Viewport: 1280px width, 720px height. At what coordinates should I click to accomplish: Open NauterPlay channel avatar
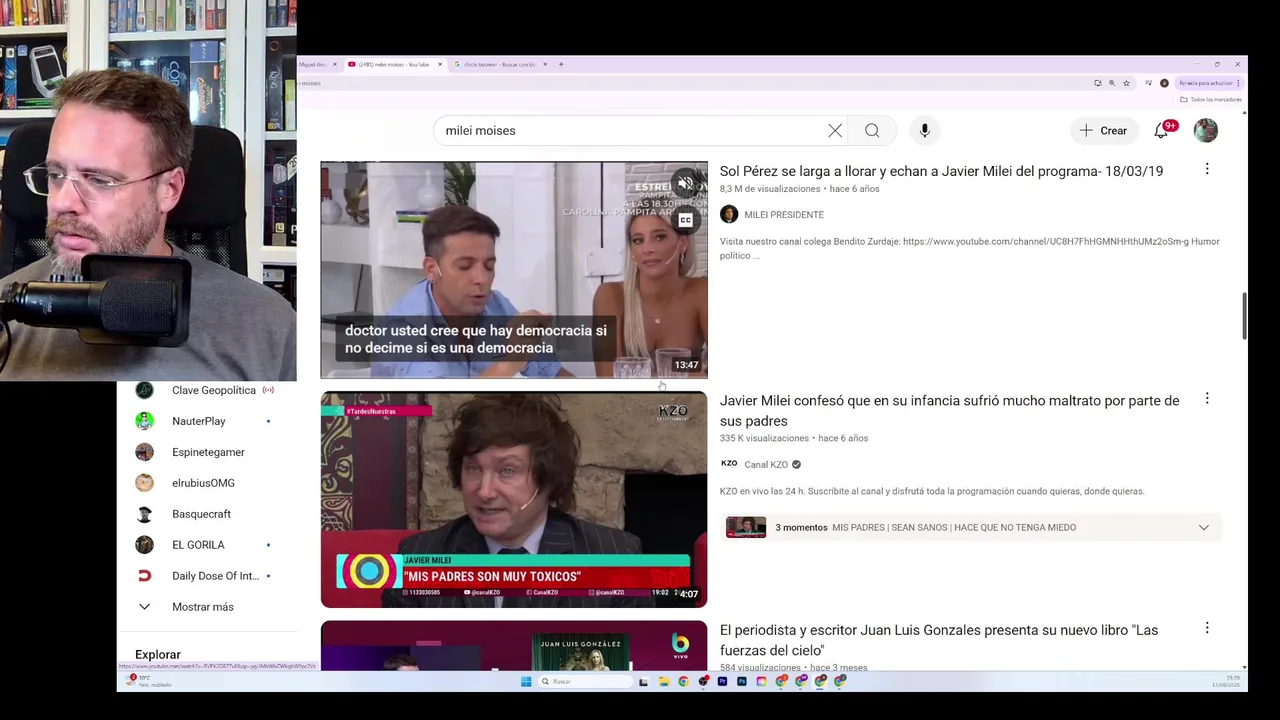coord(145,421)
